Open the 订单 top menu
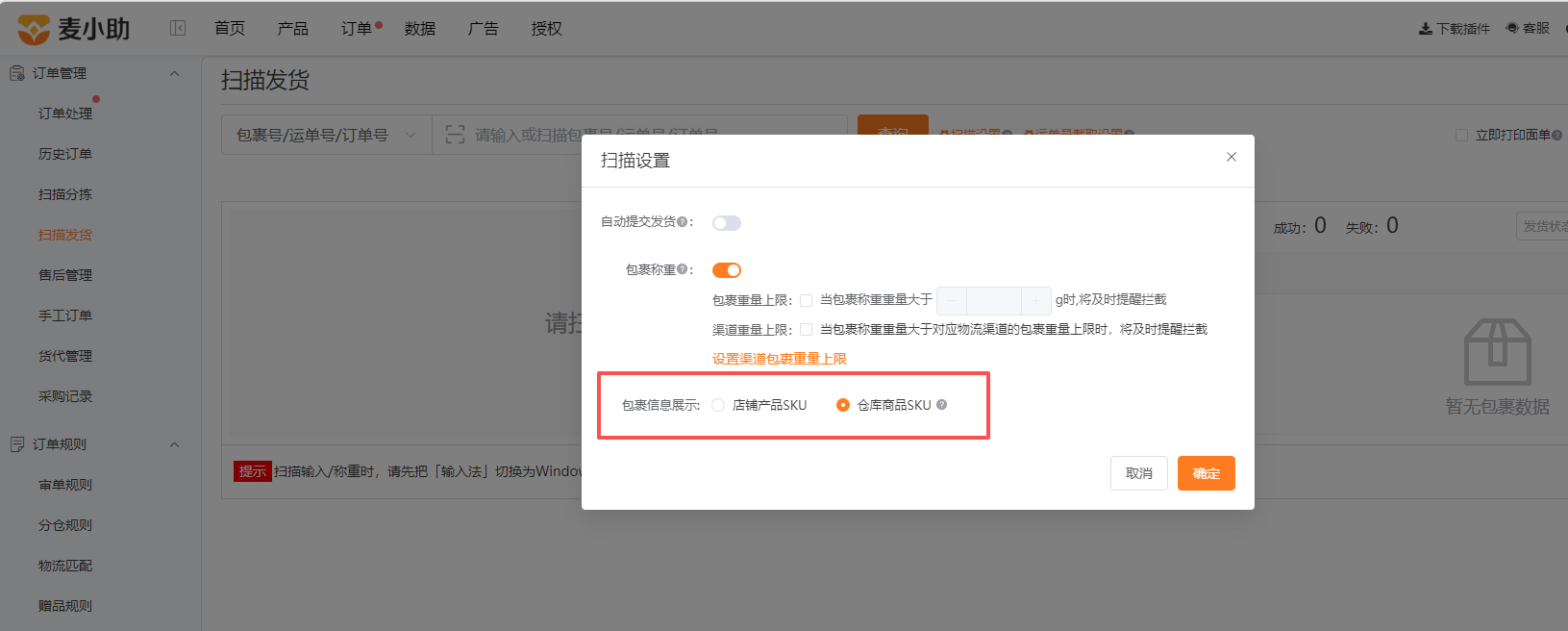The height and width of the screenshot is (631, 1568). 357,29
